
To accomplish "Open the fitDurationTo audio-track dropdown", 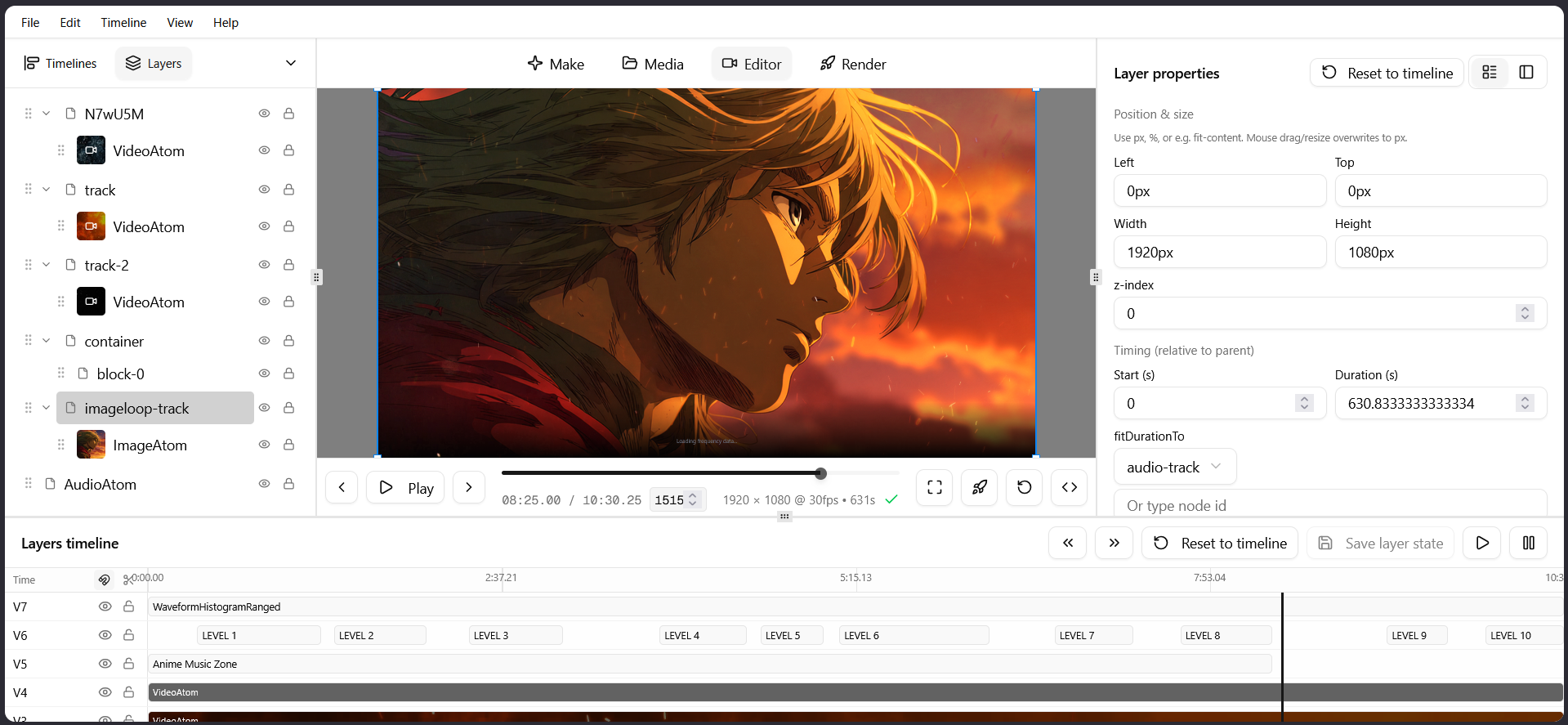I will [x=1175, y=467].
